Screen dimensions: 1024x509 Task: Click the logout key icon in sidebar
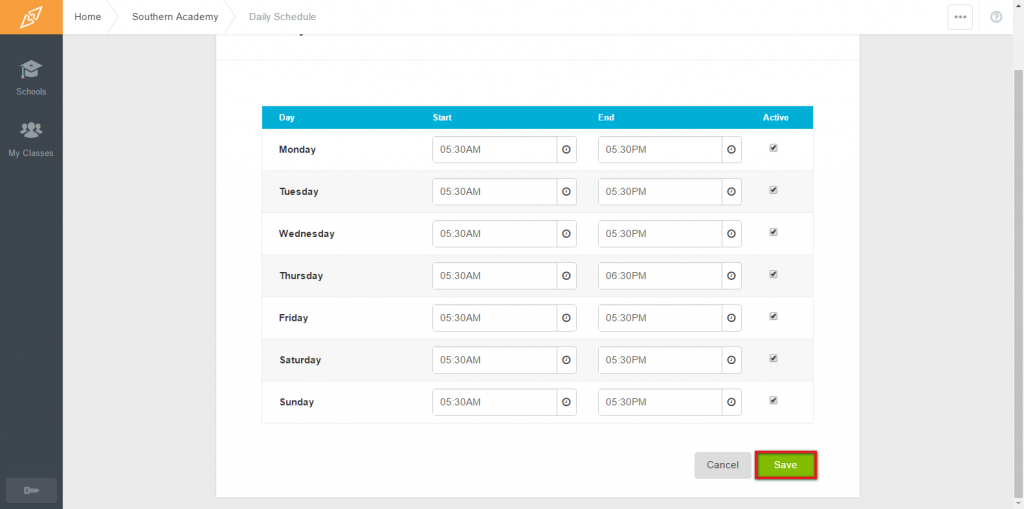pyautogui.click(x=31, y=490)
